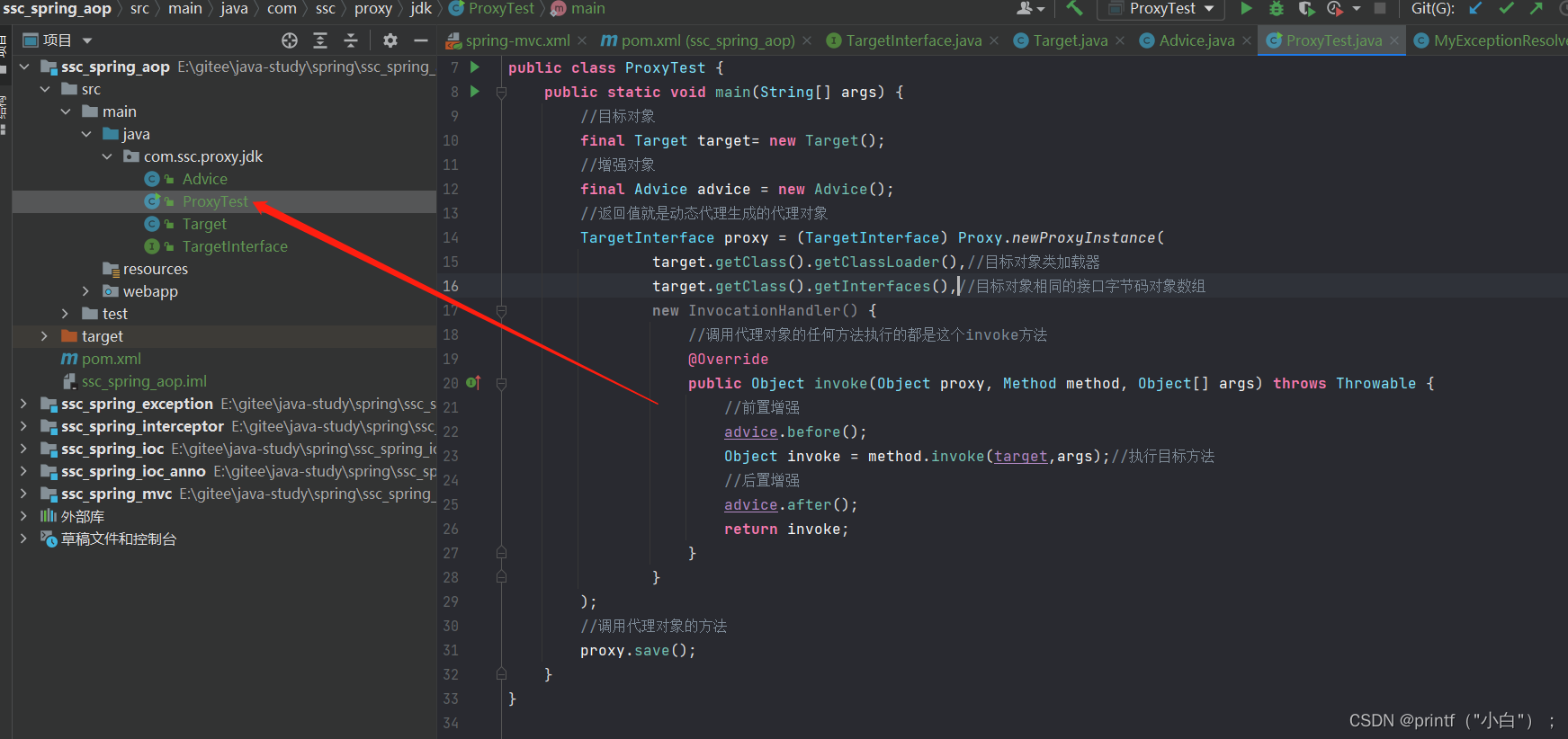This screenshot has height=739, width=1568.
Task: Click Collapse All icon in project panel
Action: (351, 40)
